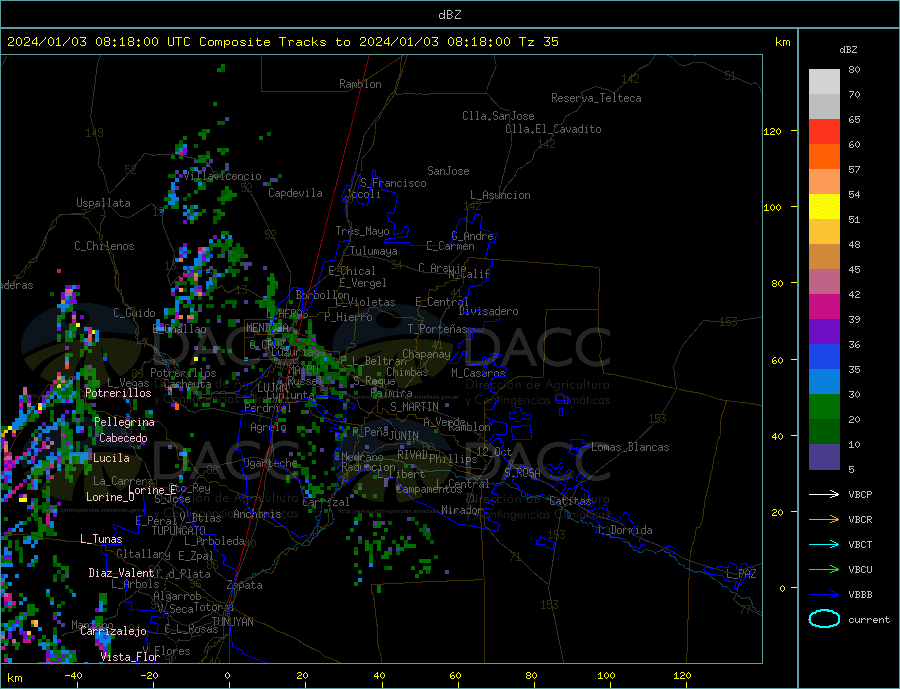Click the 'Tz 35' text in the header
The height and width of the screenshot is (689, 900).
538,42
